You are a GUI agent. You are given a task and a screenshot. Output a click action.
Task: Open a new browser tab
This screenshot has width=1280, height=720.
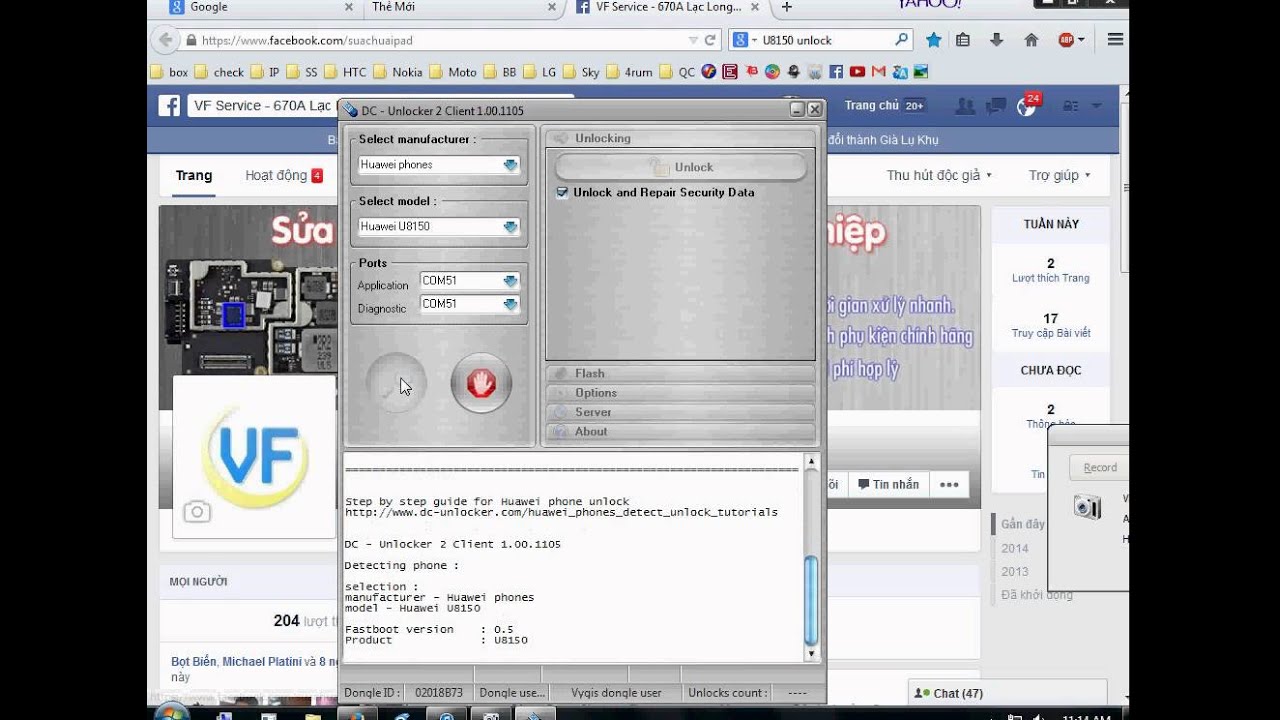pyautogui.click(x=787, y=7)
